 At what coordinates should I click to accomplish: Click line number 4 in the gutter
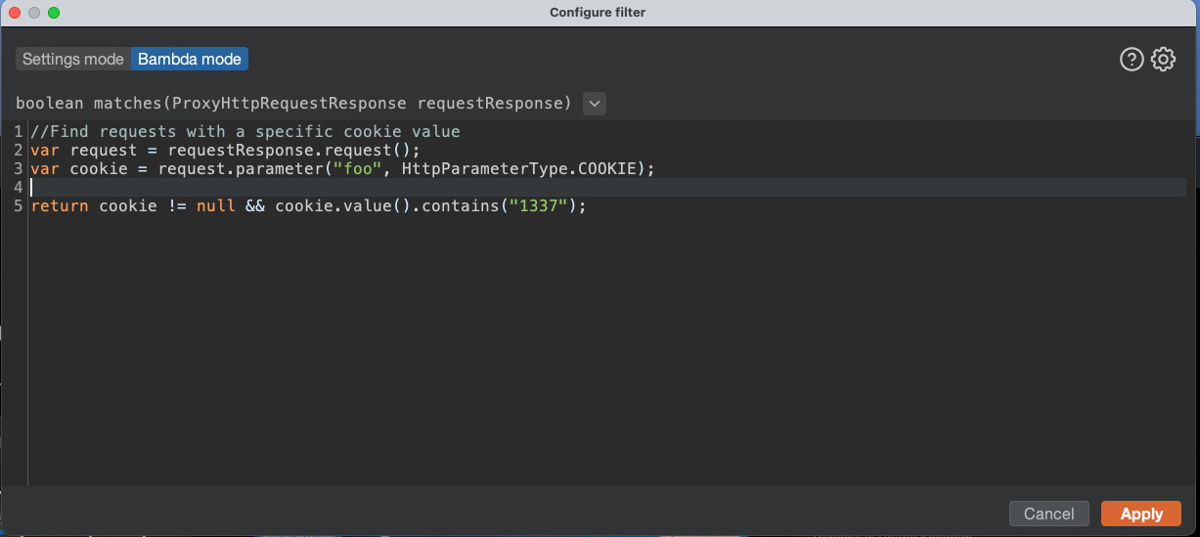pyautogui.click(x=19, y=187)
